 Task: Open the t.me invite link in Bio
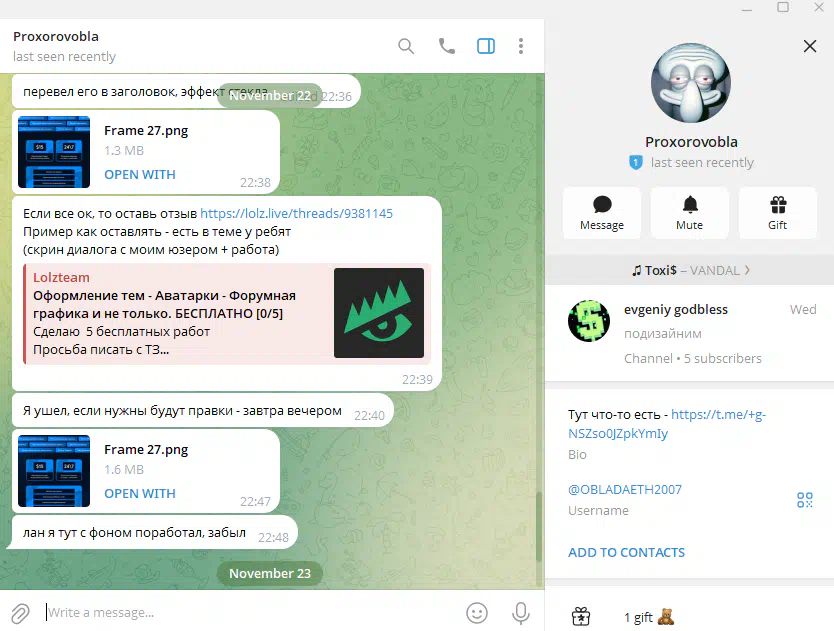[x=667, y=424]
